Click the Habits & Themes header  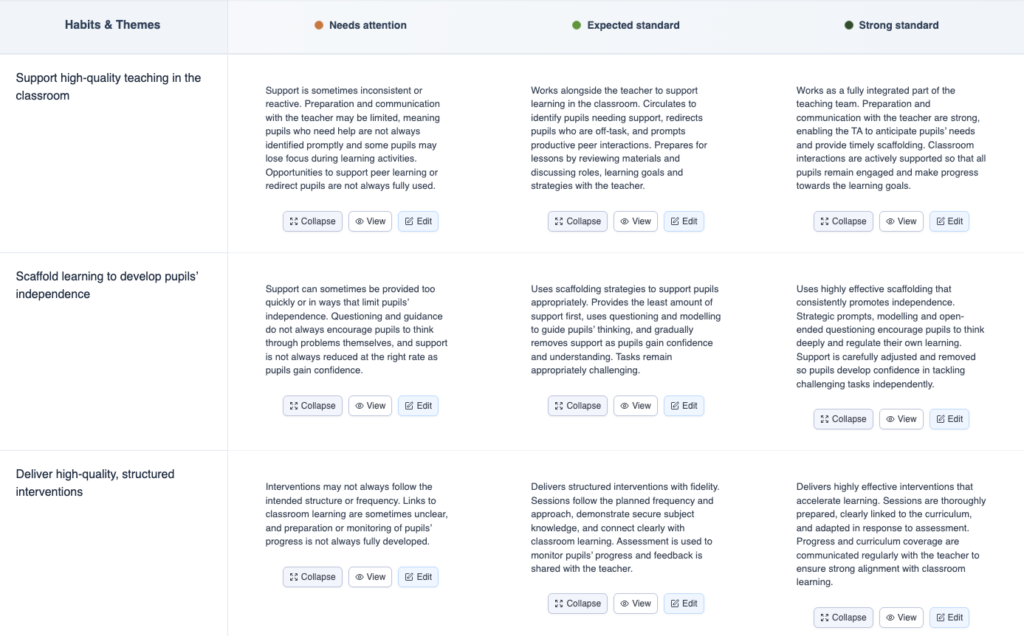point(112,25)
